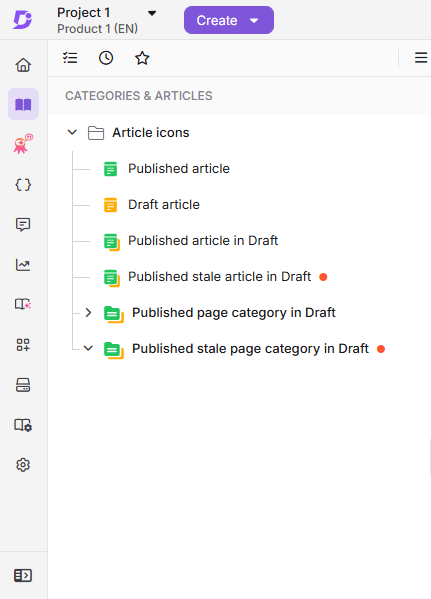Image resolution: width=431 pixels, height=599 pixels.
Task: Open the Documentation book icon
Action: click(23, 104)
